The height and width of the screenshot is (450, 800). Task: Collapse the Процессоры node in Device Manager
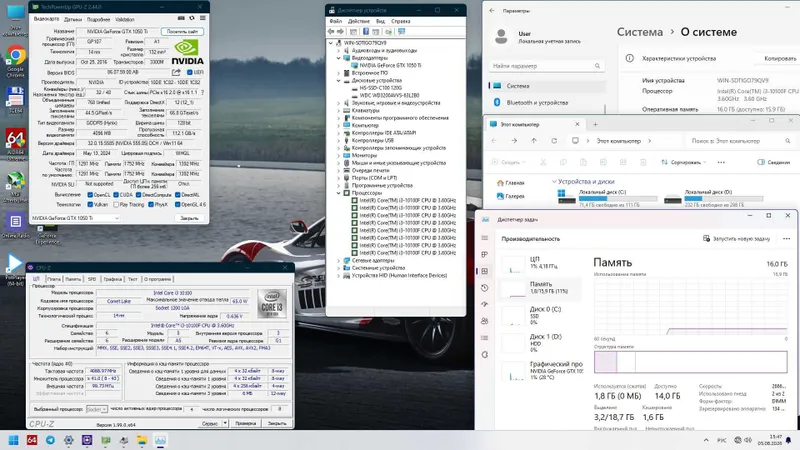click(338, 193)
